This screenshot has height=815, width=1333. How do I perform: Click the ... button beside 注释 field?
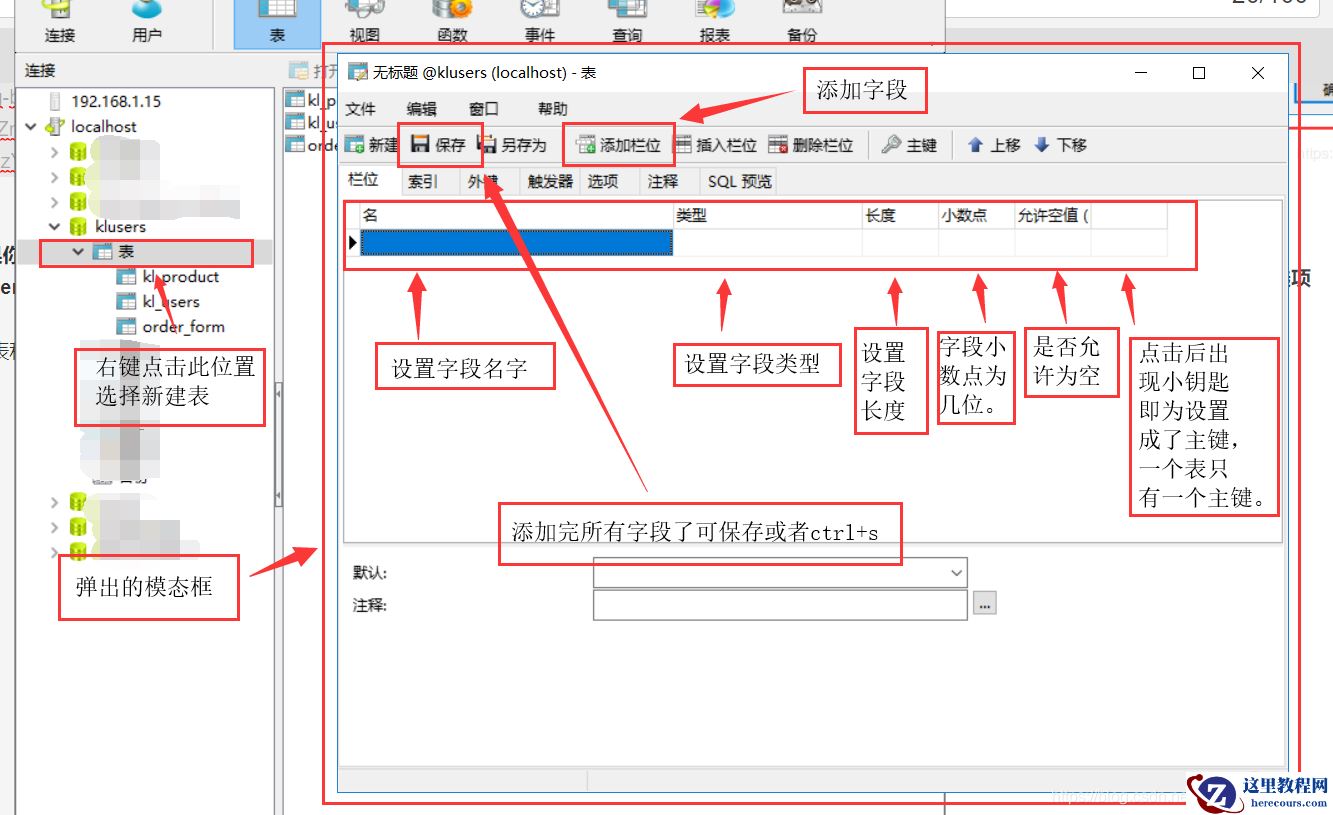pyautogui.click(x=986, y=604)
